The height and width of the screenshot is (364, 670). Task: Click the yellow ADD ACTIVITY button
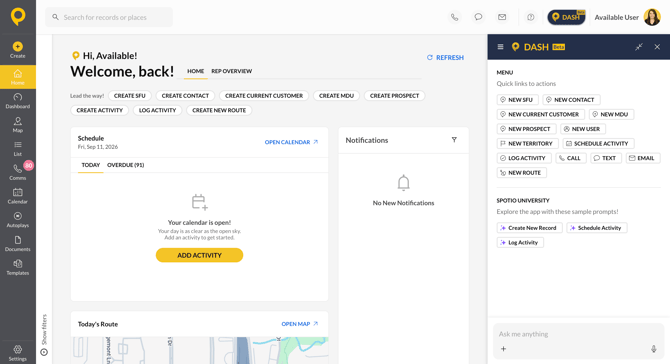200,255
